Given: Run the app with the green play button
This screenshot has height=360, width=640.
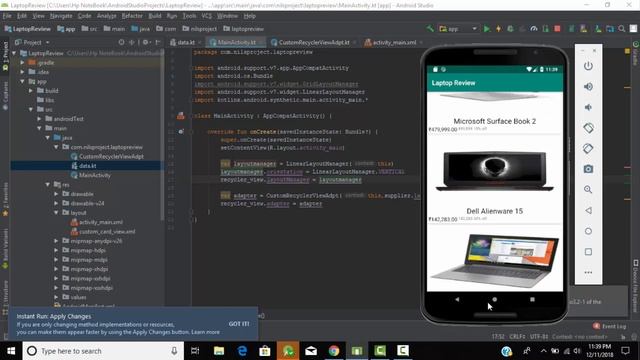Looking at the screenshot, I should [x=487, y=29].
